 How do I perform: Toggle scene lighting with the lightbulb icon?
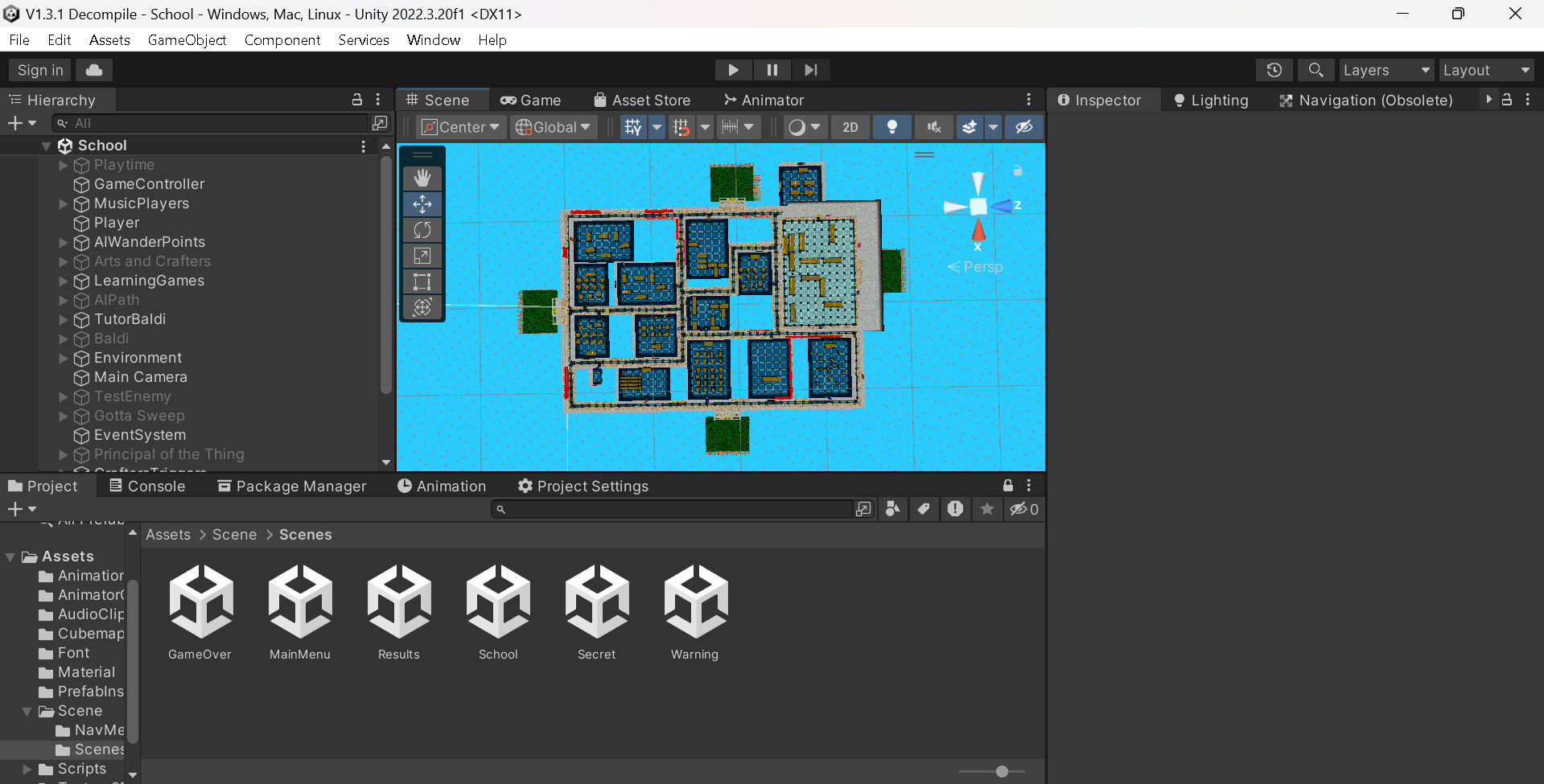point(891,126)
